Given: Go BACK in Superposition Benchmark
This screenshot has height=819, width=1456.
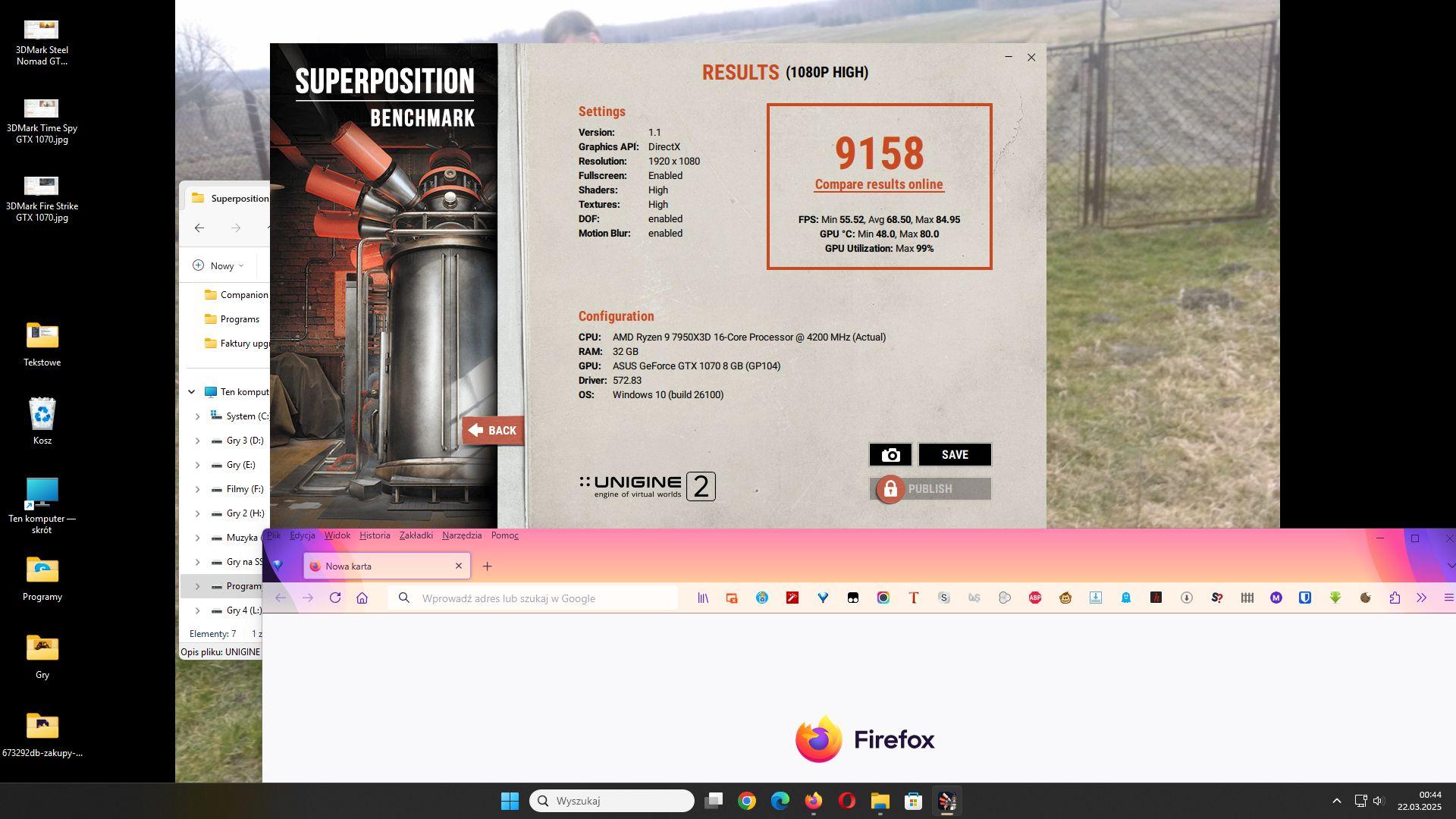Looking at the screenshot, I should click(493, 431).
